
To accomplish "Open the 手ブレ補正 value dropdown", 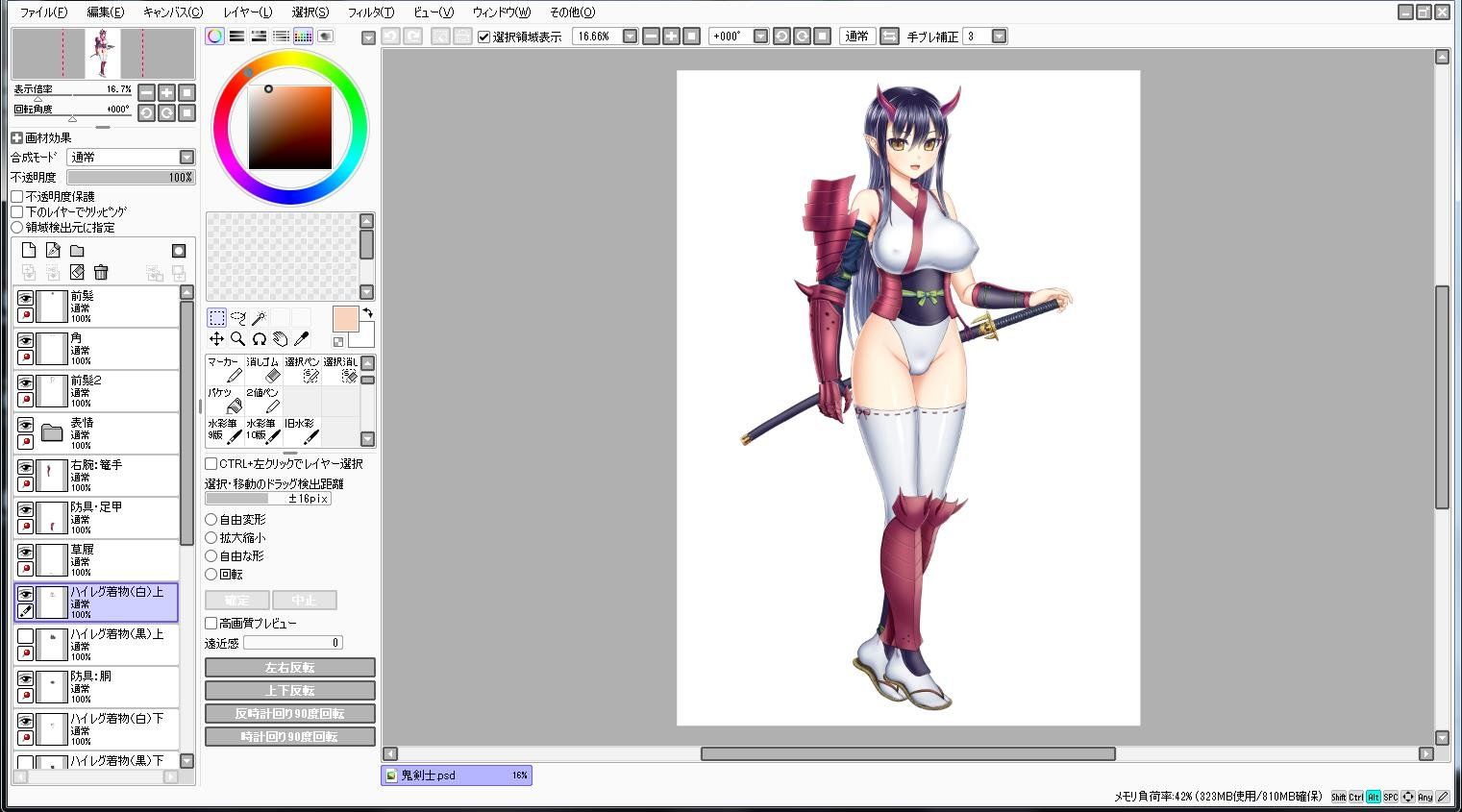I will tap(999, 37).
